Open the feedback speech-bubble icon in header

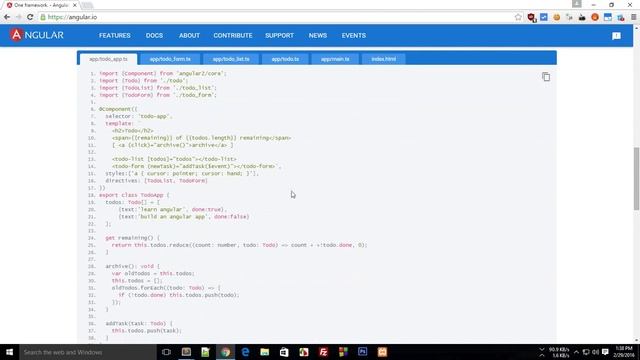(616, 36)
